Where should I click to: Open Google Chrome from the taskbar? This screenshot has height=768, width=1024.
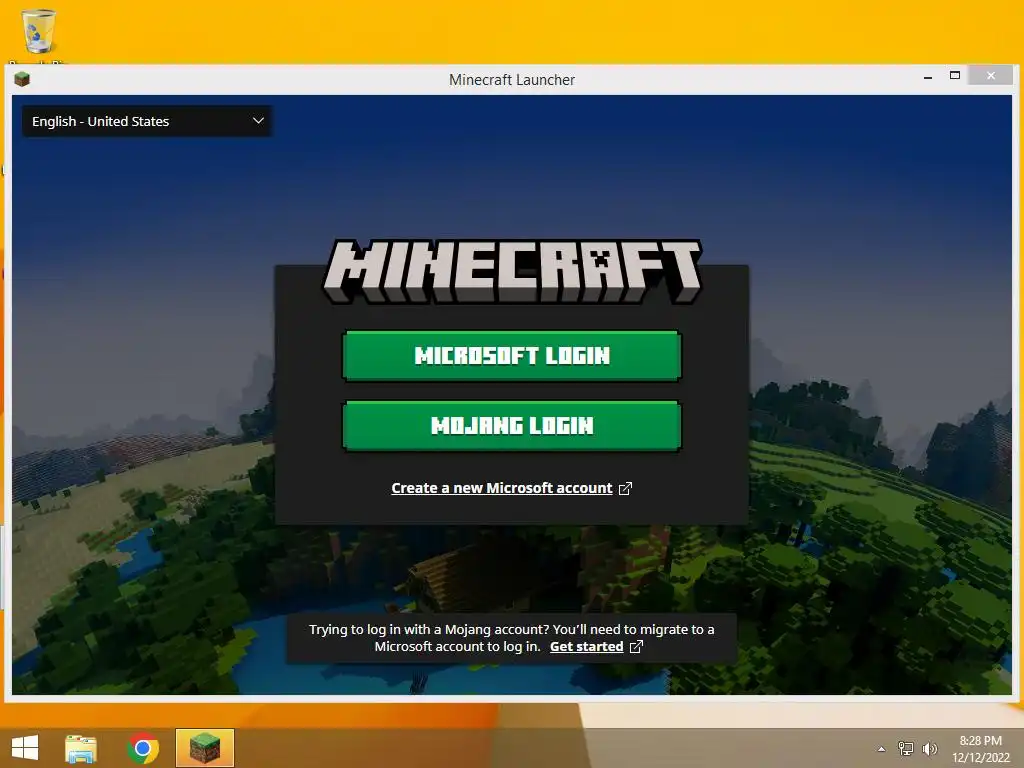click(143, 748)
